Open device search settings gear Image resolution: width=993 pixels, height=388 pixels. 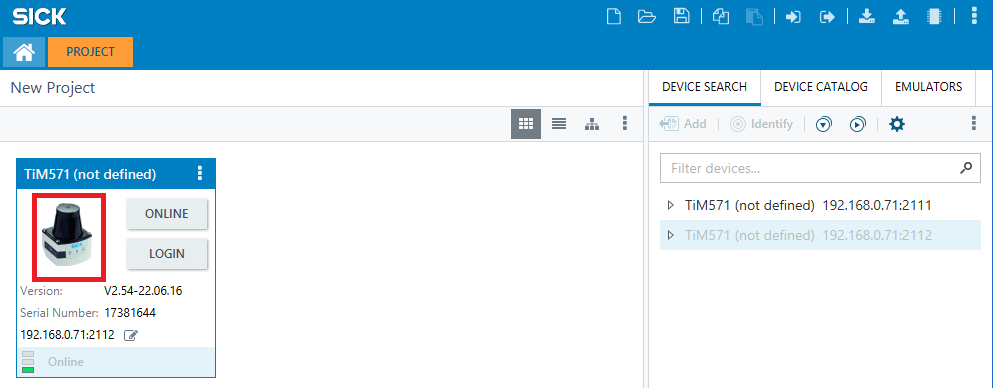click(897, 125)
